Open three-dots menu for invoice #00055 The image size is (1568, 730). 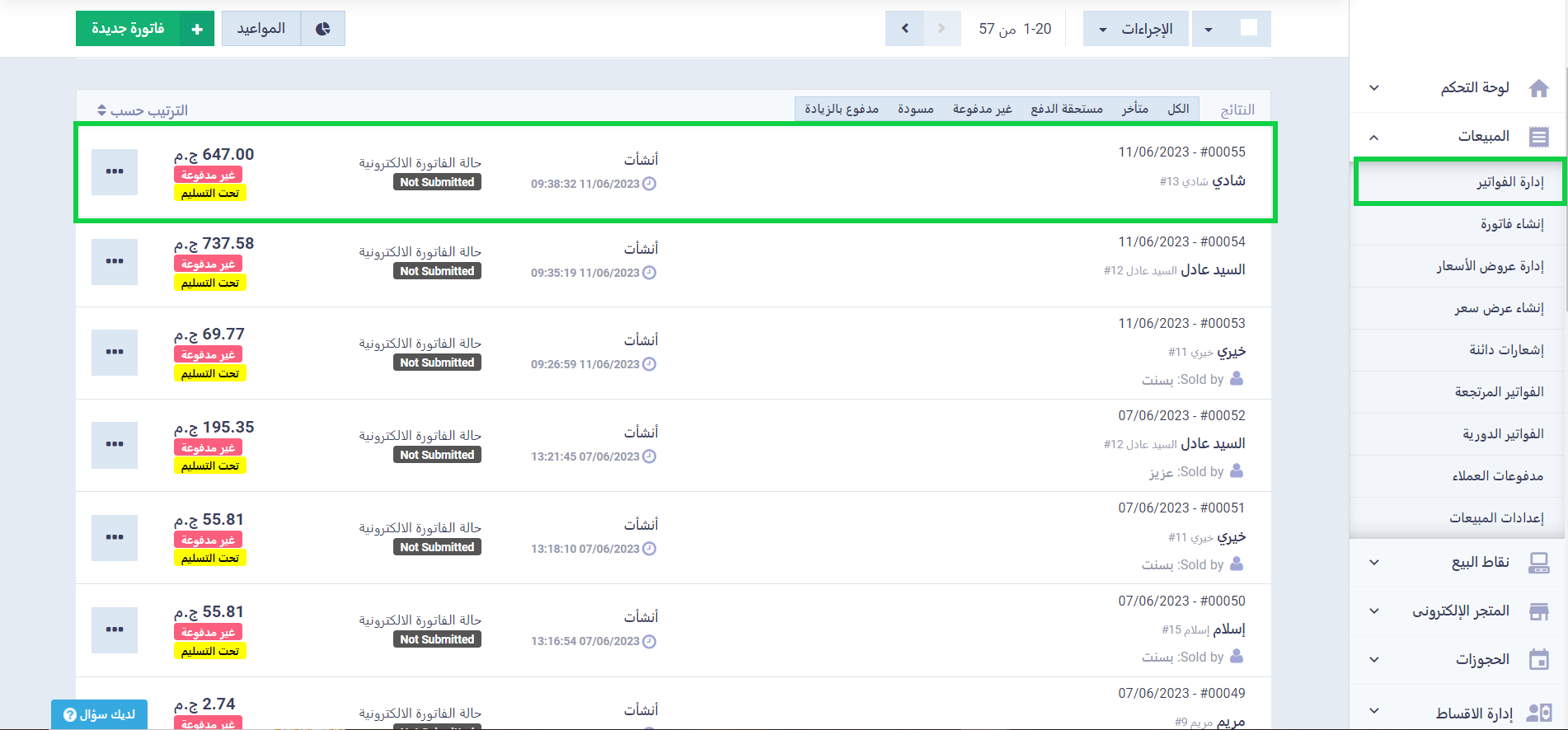tap(115, 172)
